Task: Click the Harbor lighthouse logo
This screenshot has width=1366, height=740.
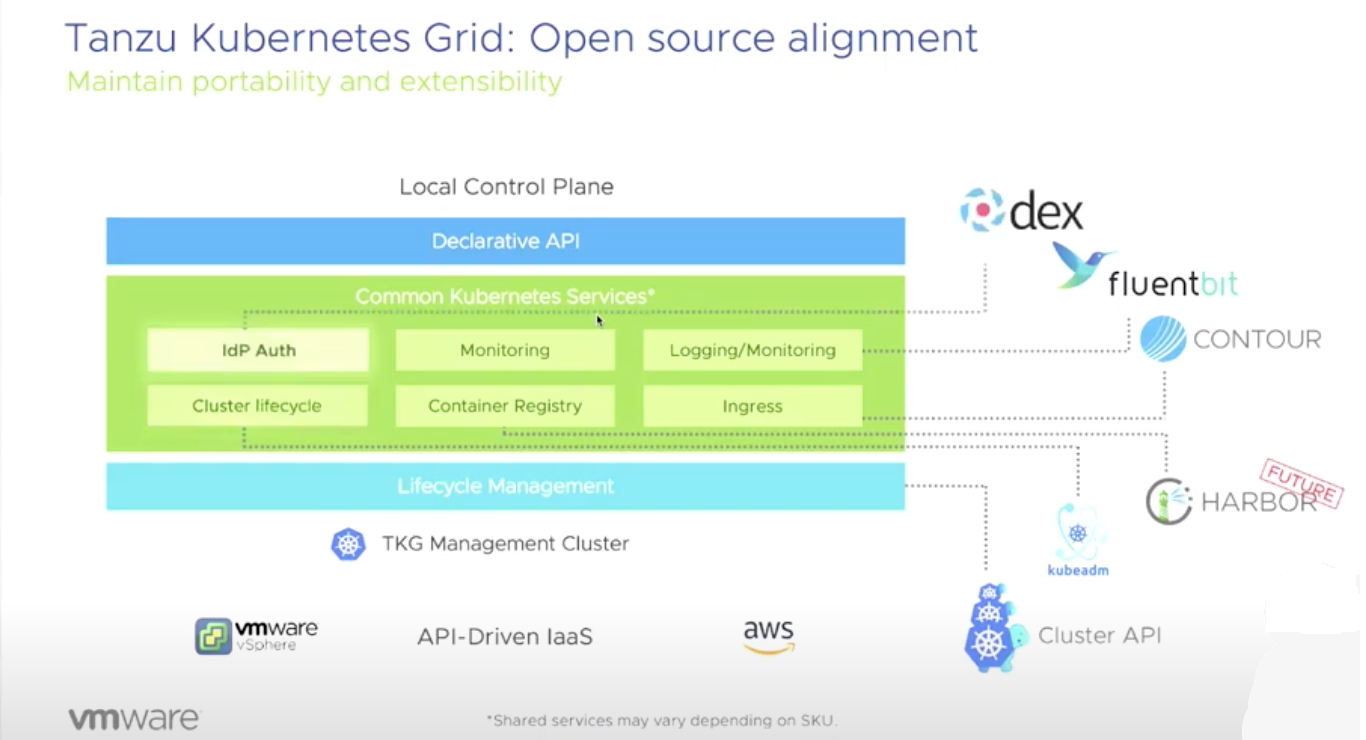Action: (1168, 501)
